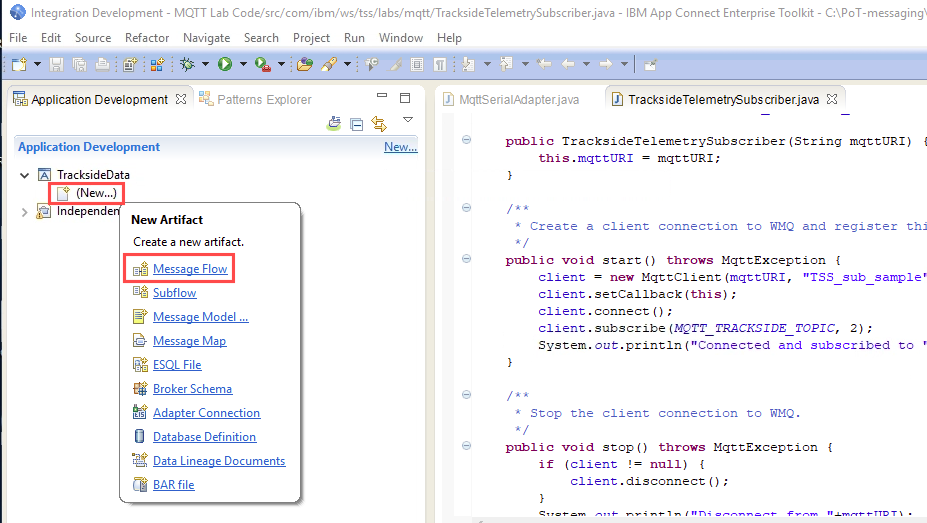The width and height of the screenshot is (927, 523).
Task: Switch to the MqttSerialAdapter.java editor tab
Action: (511, 99)
